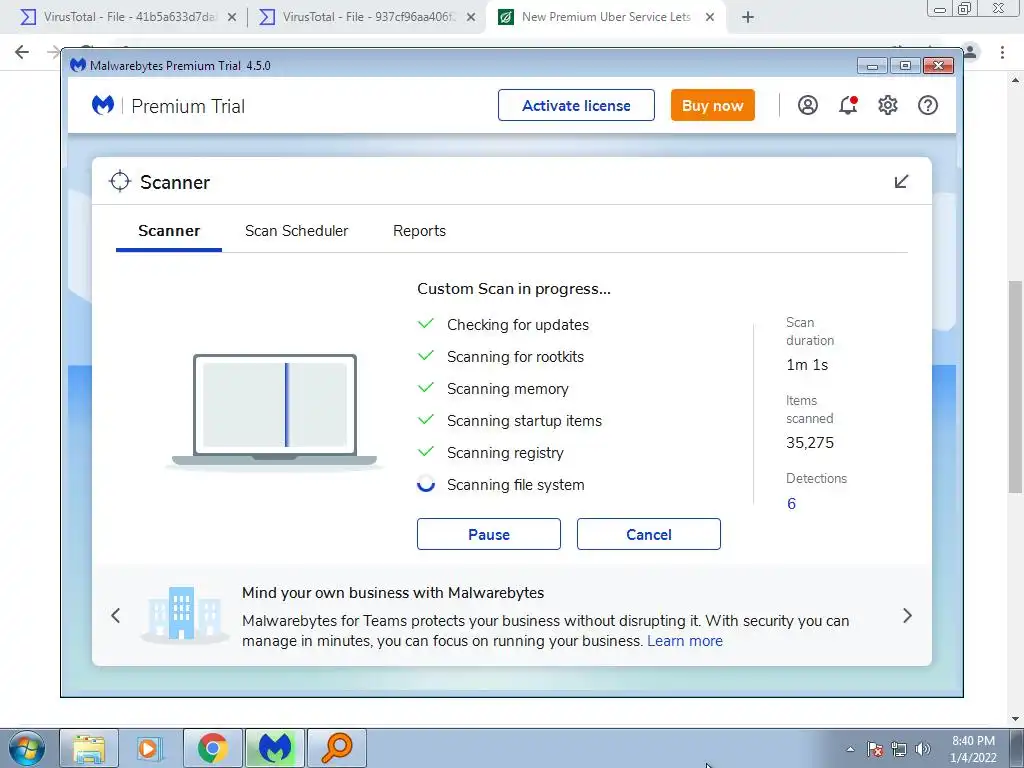The height and width of the screenshot is (768, 1024).
Task: Click the Show desktop strip
Action: pos(1016,748)
